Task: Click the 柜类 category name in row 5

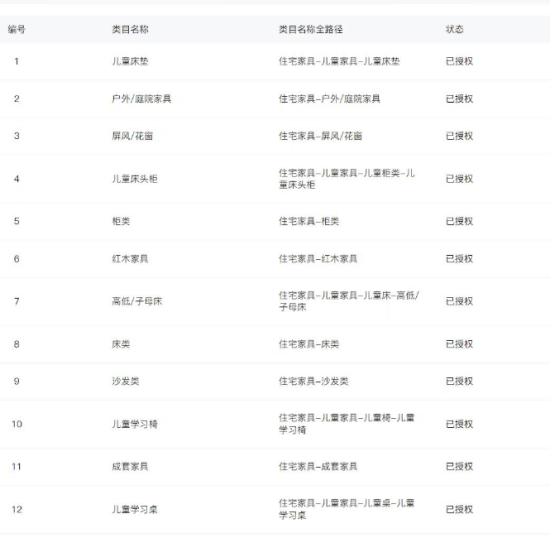Action: click(121, 221)
